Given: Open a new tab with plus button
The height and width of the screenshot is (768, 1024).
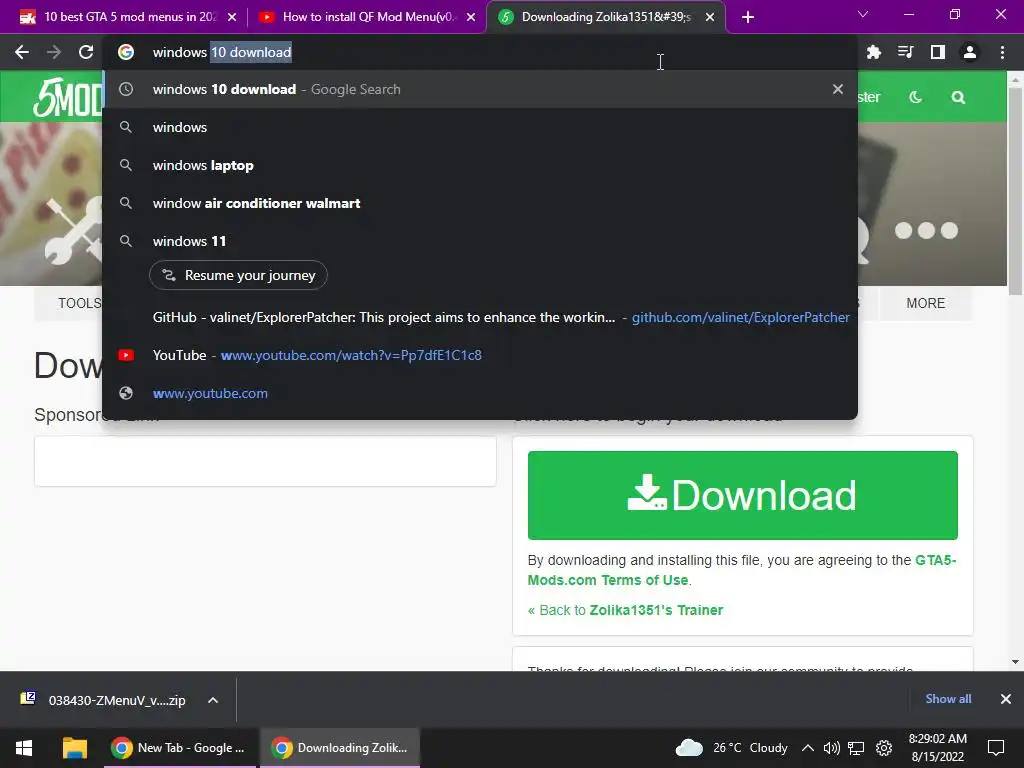Looking at the screenshot, I should tap(748, 17).
